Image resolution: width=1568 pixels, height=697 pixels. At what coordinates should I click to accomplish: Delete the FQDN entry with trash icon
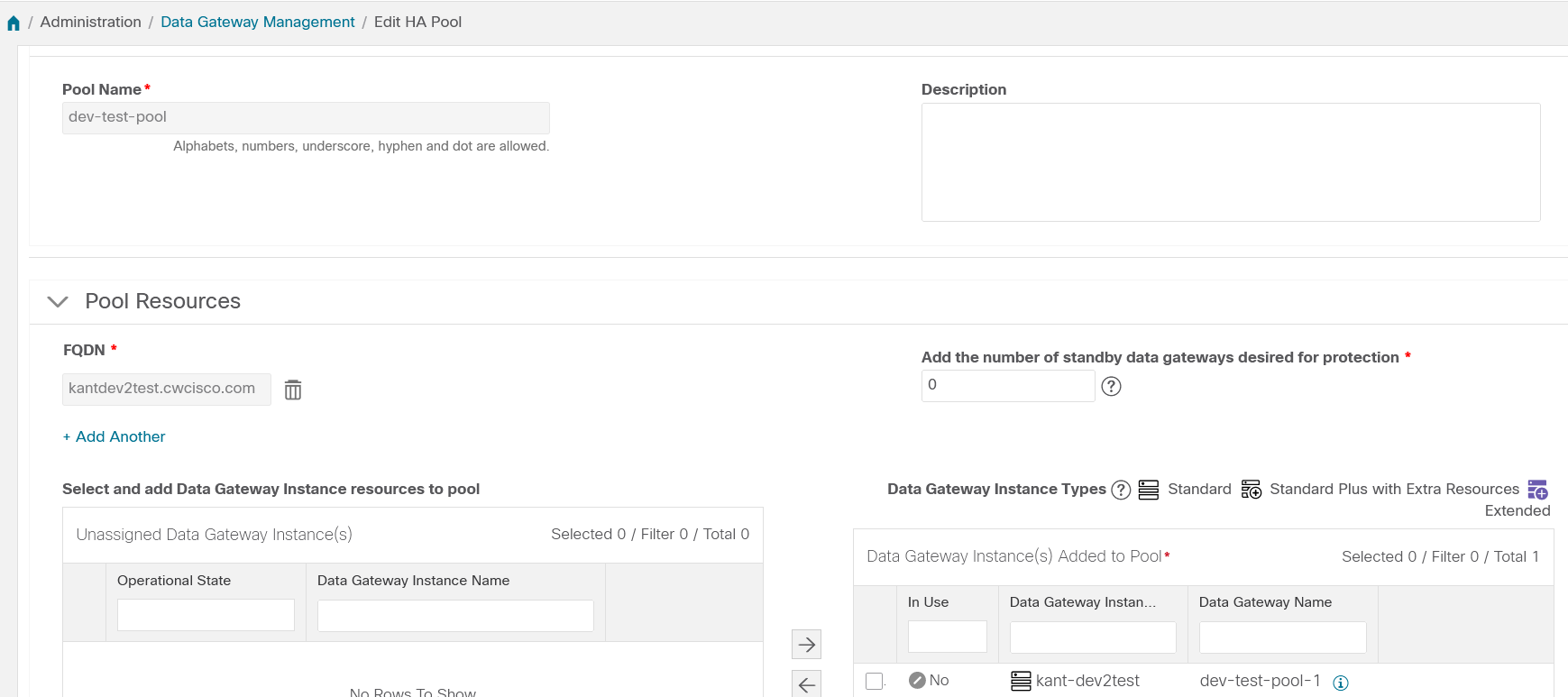click(x=293, y=390)
